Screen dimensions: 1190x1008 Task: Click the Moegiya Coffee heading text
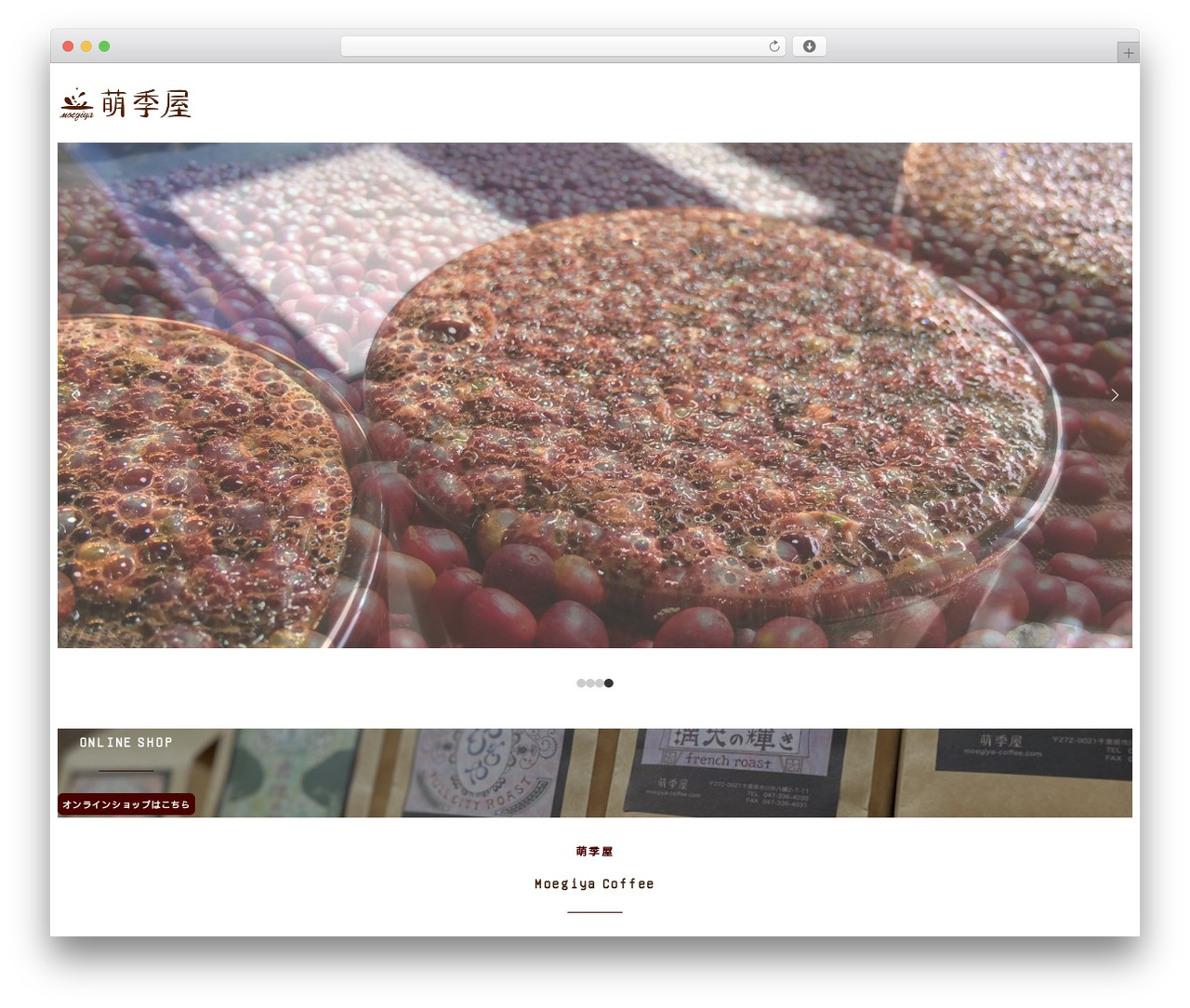coord(594,884)
